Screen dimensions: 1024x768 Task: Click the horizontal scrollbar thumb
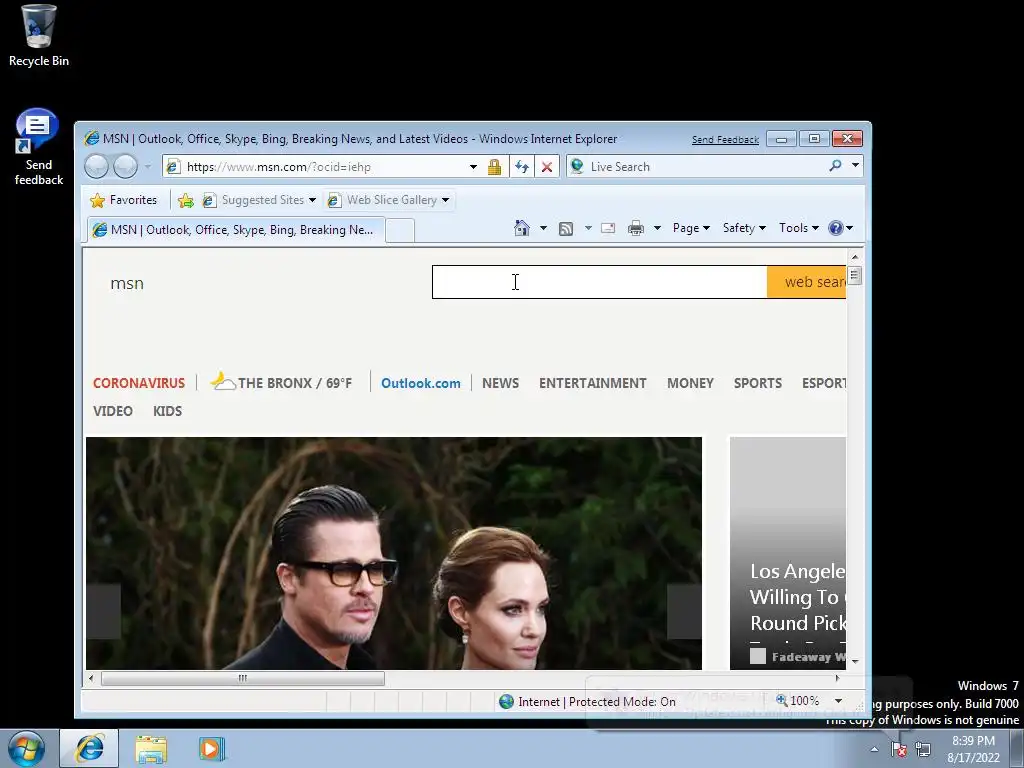click(242, 679)
